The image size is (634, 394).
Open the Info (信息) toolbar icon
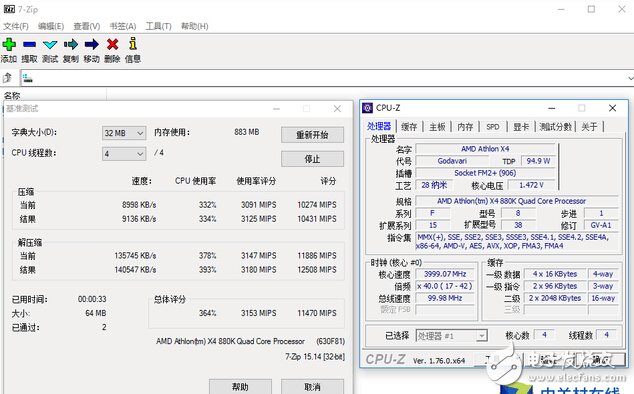[x=133, y=44]
